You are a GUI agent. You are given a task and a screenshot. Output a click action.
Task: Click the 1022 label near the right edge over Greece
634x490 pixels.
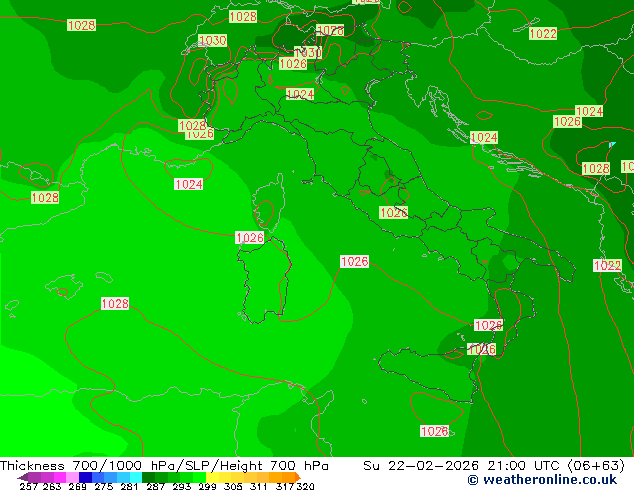pyautogui.click(x=607, y=266)
